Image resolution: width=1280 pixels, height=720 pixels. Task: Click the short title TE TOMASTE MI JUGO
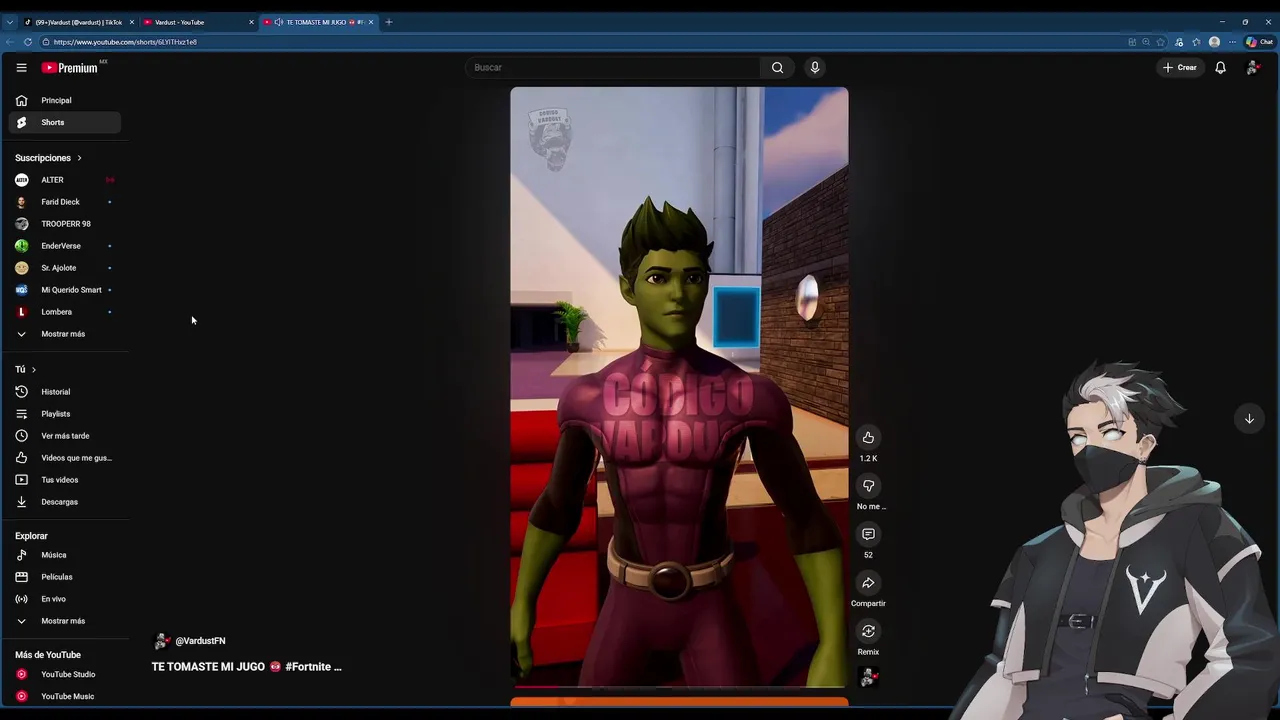pyautogui.click(x=246, y=667)
